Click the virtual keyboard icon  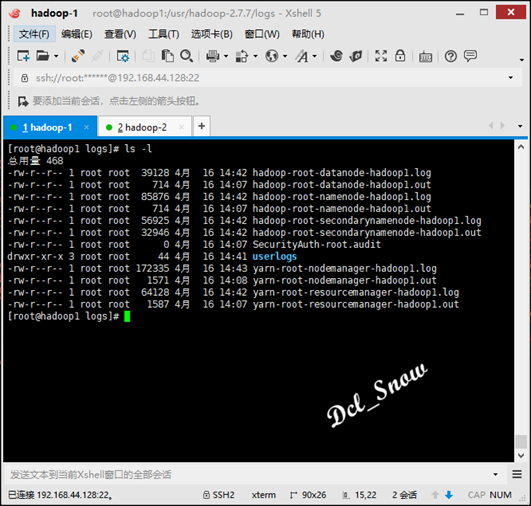pos(425,57)
